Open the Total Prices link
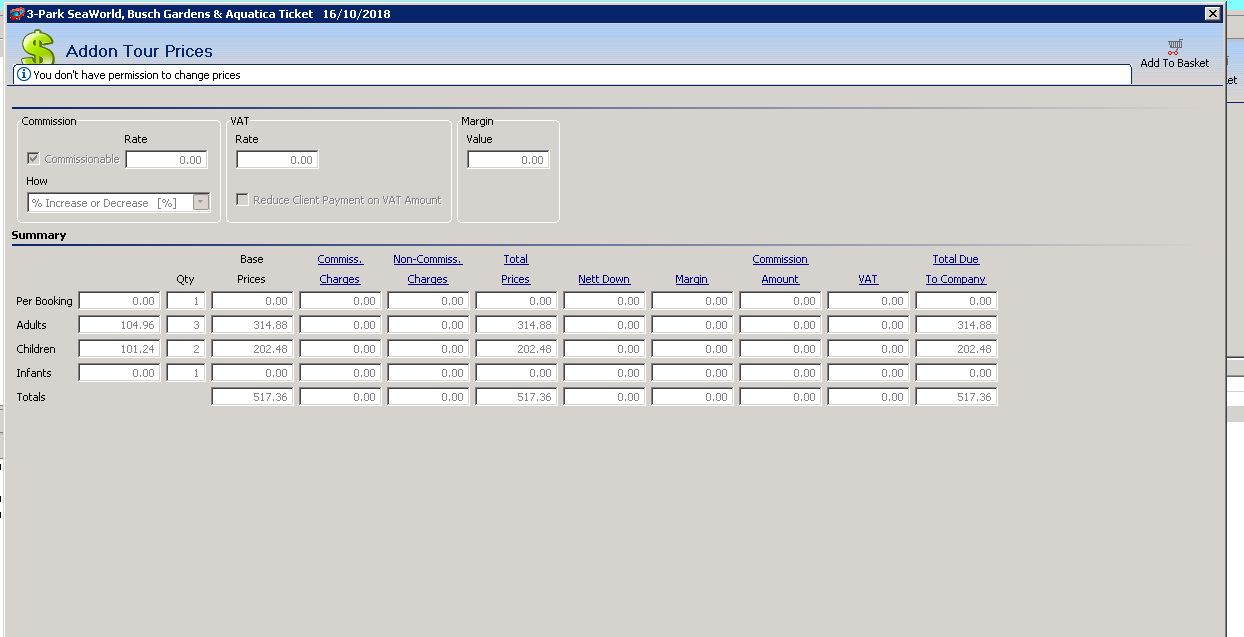 [516, 269]
